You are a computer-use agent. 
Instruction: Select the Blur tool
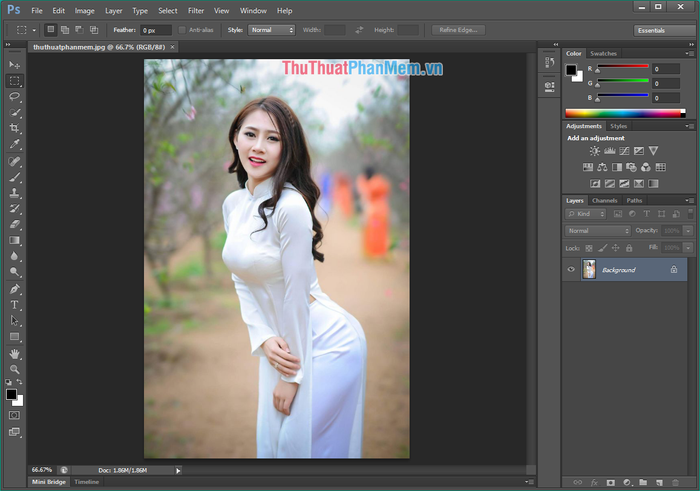tap(14, 256)
